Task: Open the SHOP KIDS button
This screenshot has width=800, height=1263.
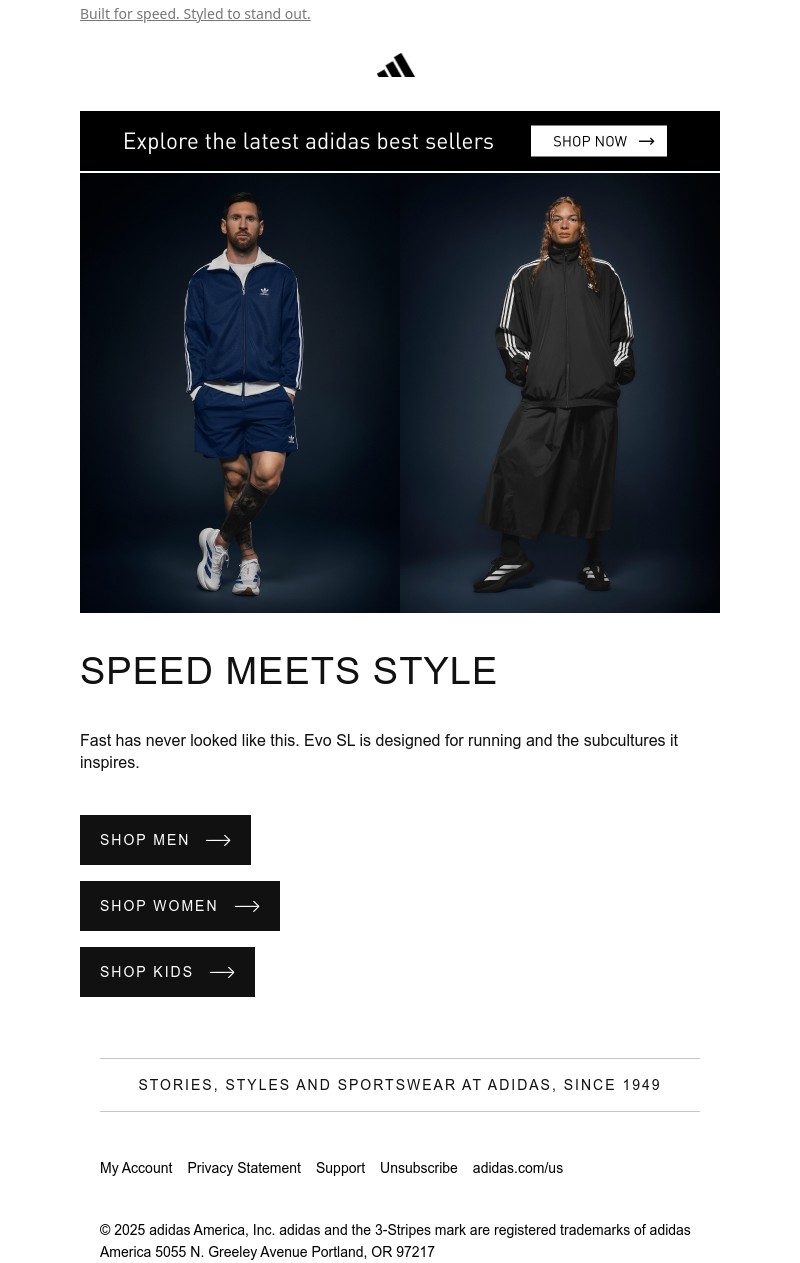Action: (167, 972)
